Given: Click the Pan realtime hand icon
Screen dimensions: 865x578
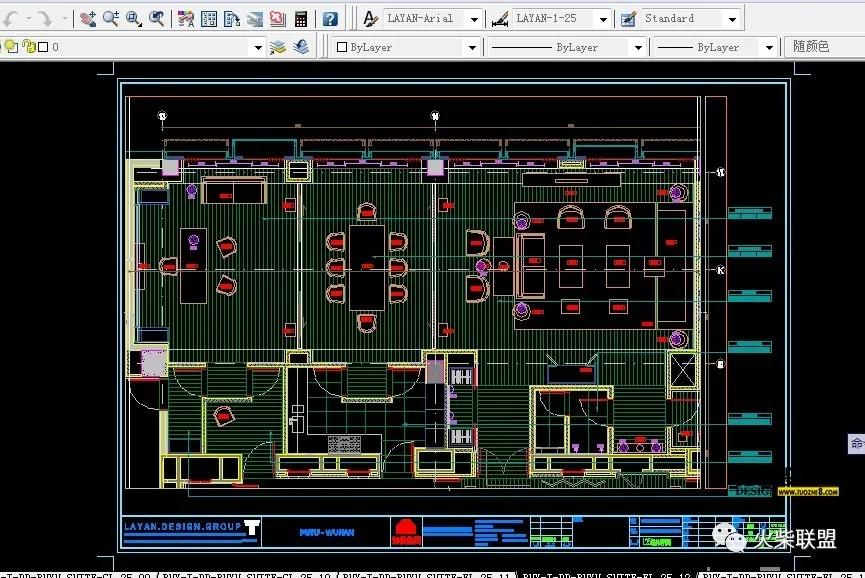Looking at the screenshot, I should click(x=88, y=19).
